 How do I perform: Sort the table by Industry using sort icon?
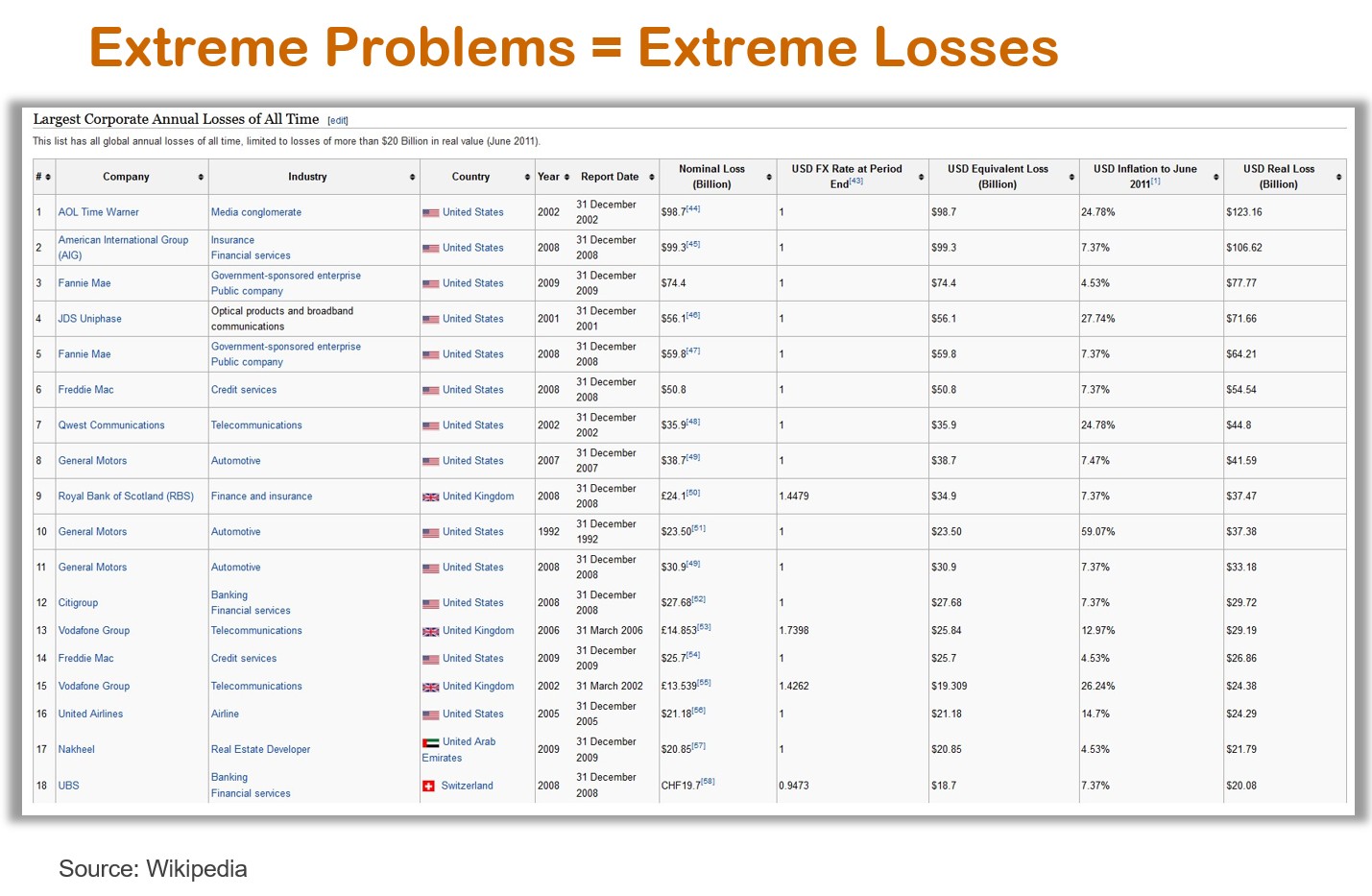(x=412, y=177)
